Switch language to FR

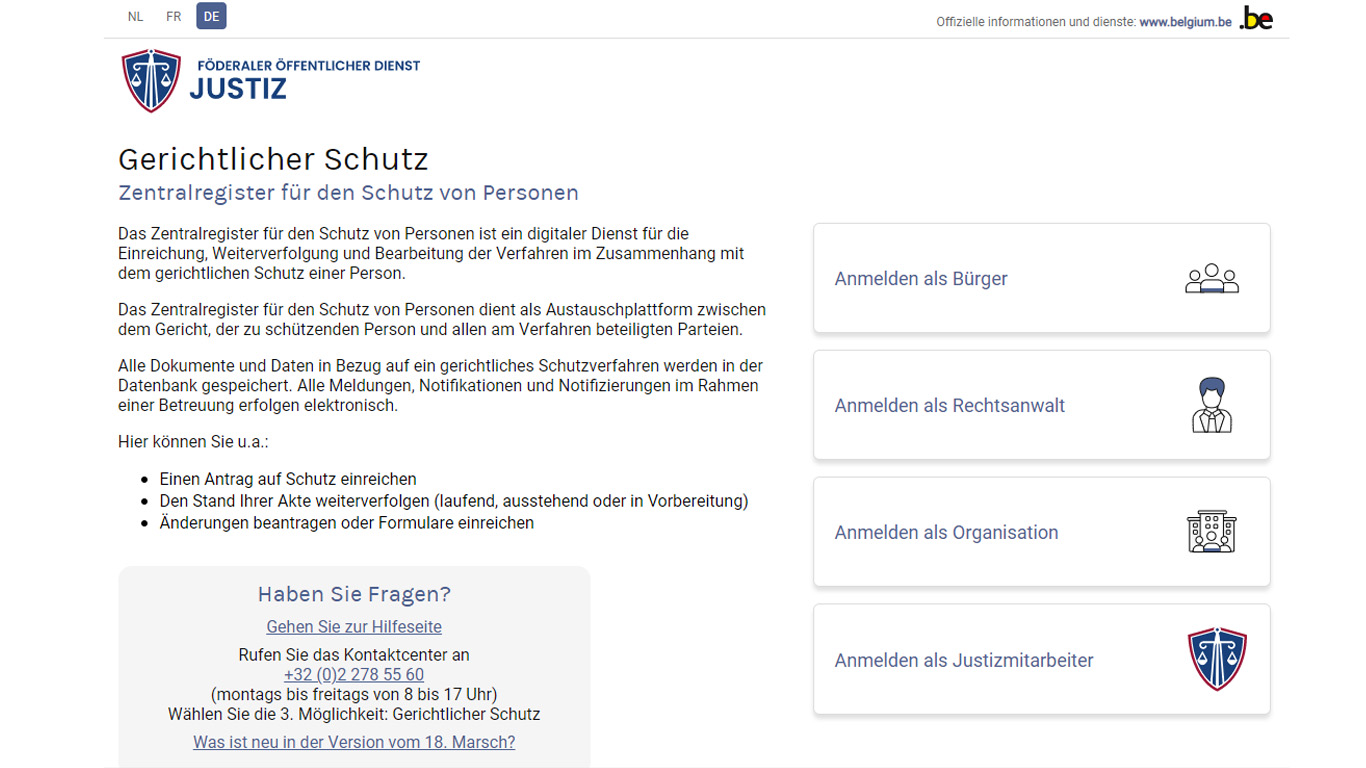(174, 17)
